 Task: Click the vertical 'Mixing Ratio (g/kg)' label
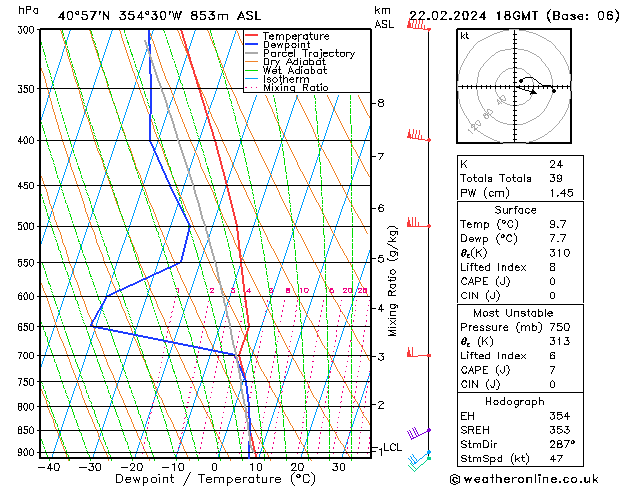click(x=392, y=281)
